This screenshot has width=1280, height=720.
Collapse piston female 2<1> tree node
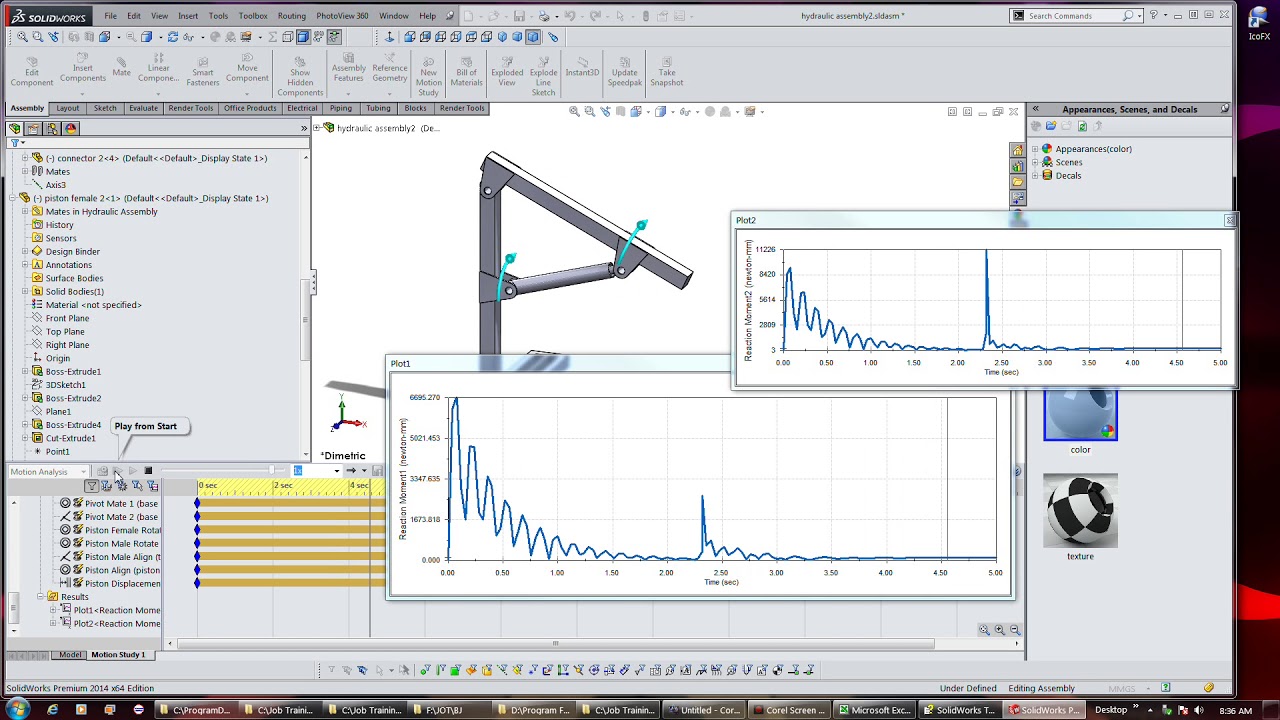click(x=13, y=198)
